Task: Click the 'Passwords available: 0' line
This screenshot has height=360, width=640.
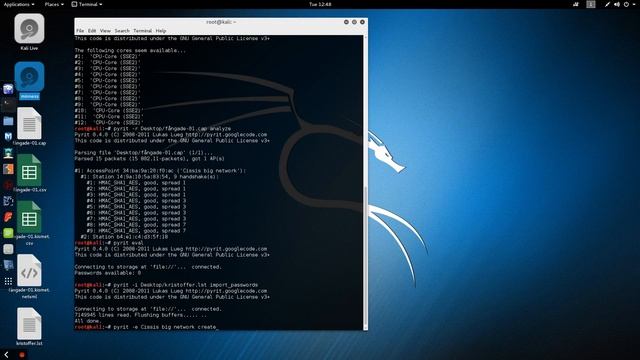Action: pyautogui.click(x=108, y=273)
